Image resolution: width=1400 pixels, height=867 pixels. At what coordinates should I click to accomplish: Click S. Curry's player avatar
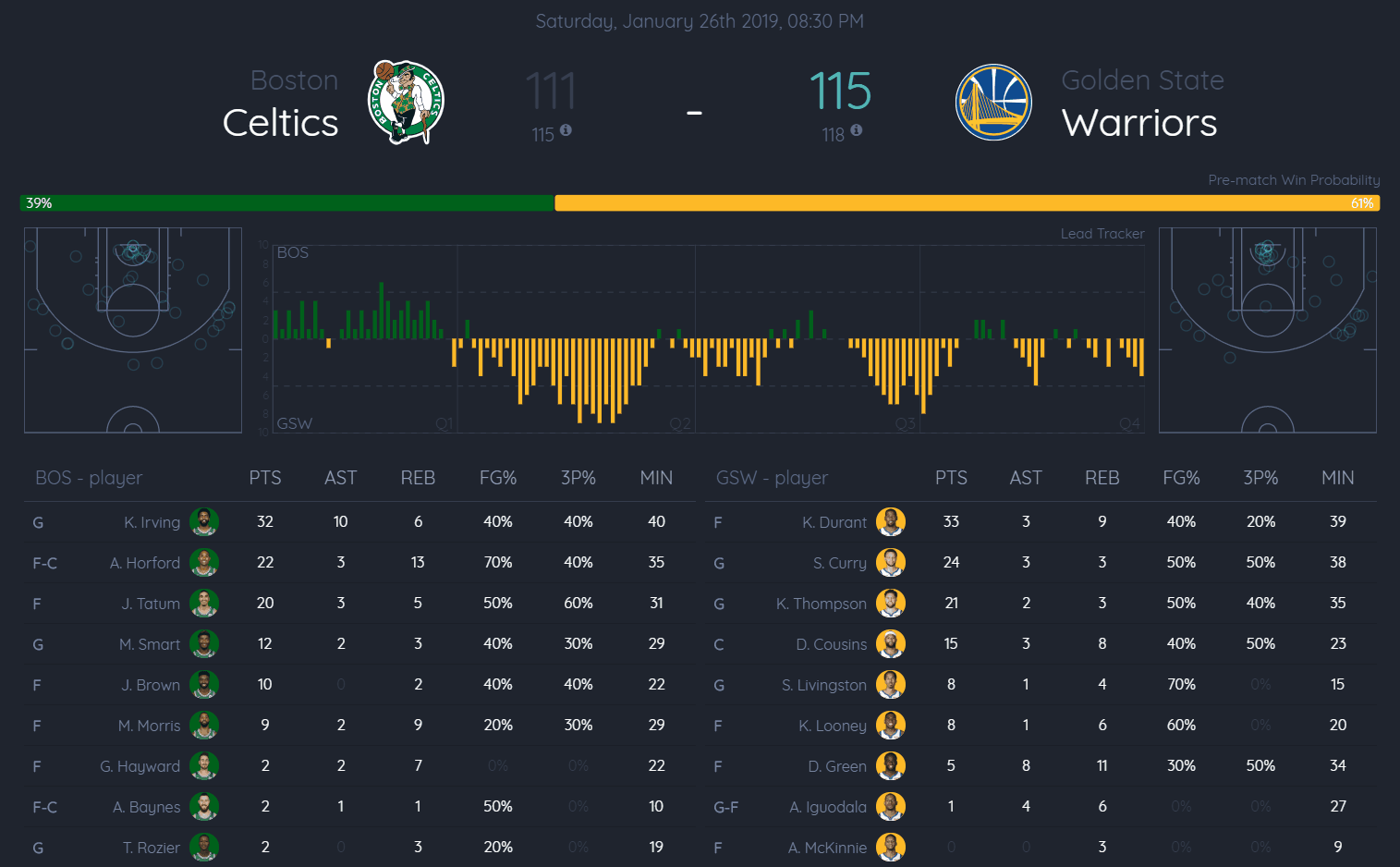click(x=890, y=563)
